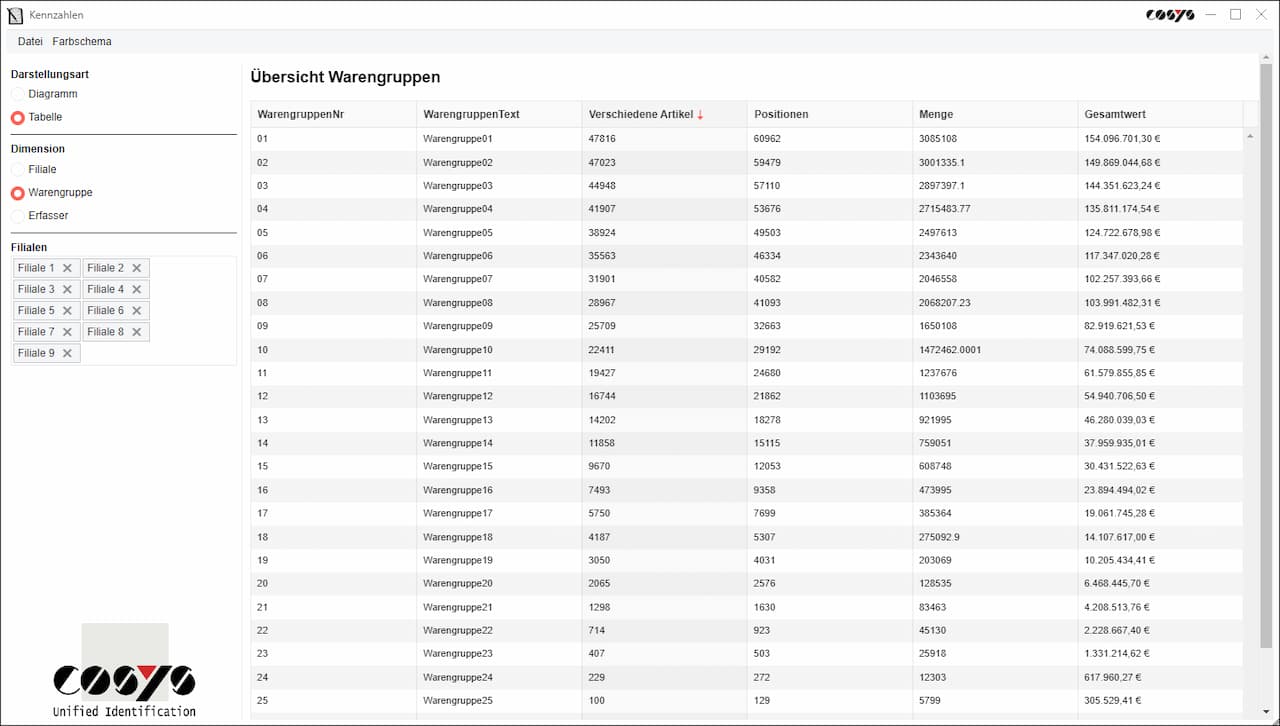The image size is (1280, 726).
Task: Click the article count 9670
Action: pyautogui.click(x=599, y=466)
